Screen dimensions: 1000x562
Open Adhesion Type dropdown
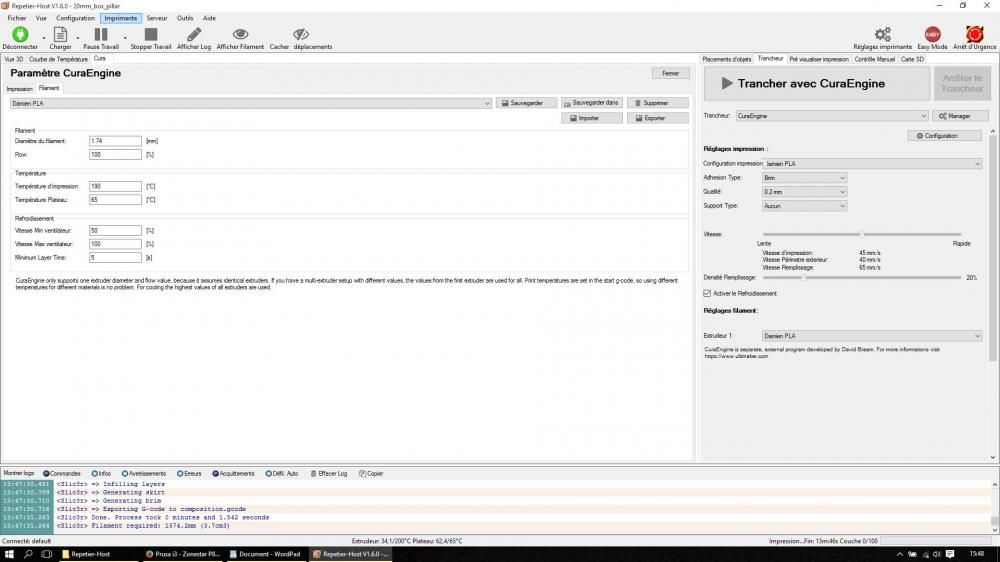point(804,178)
